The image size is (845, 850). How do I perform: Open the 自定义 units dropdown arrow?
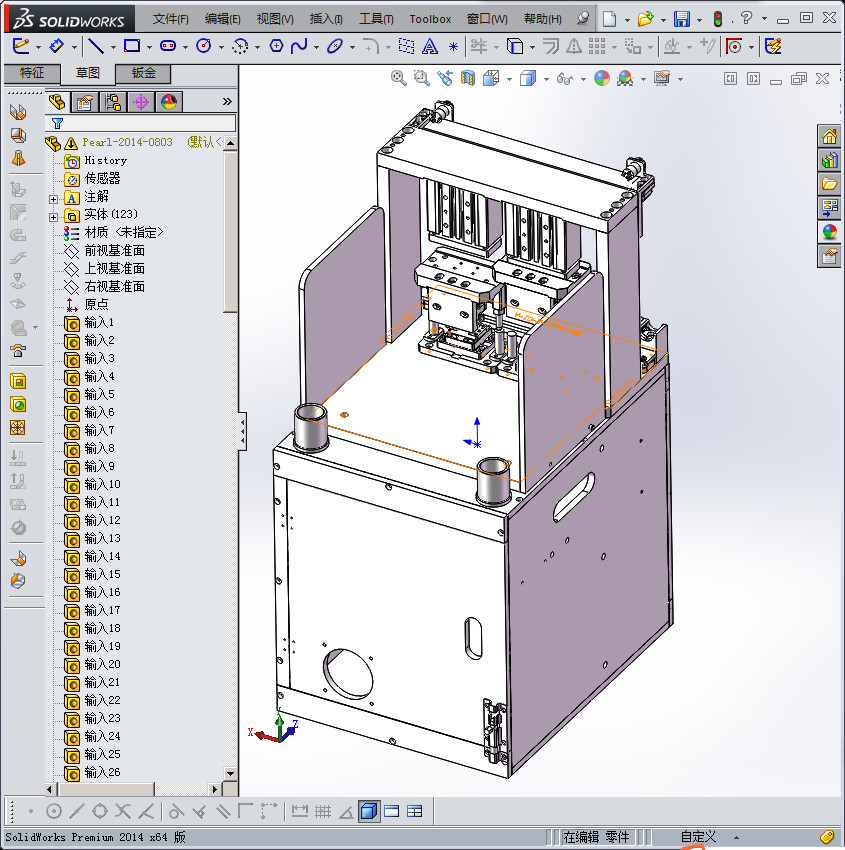[736, 838]
